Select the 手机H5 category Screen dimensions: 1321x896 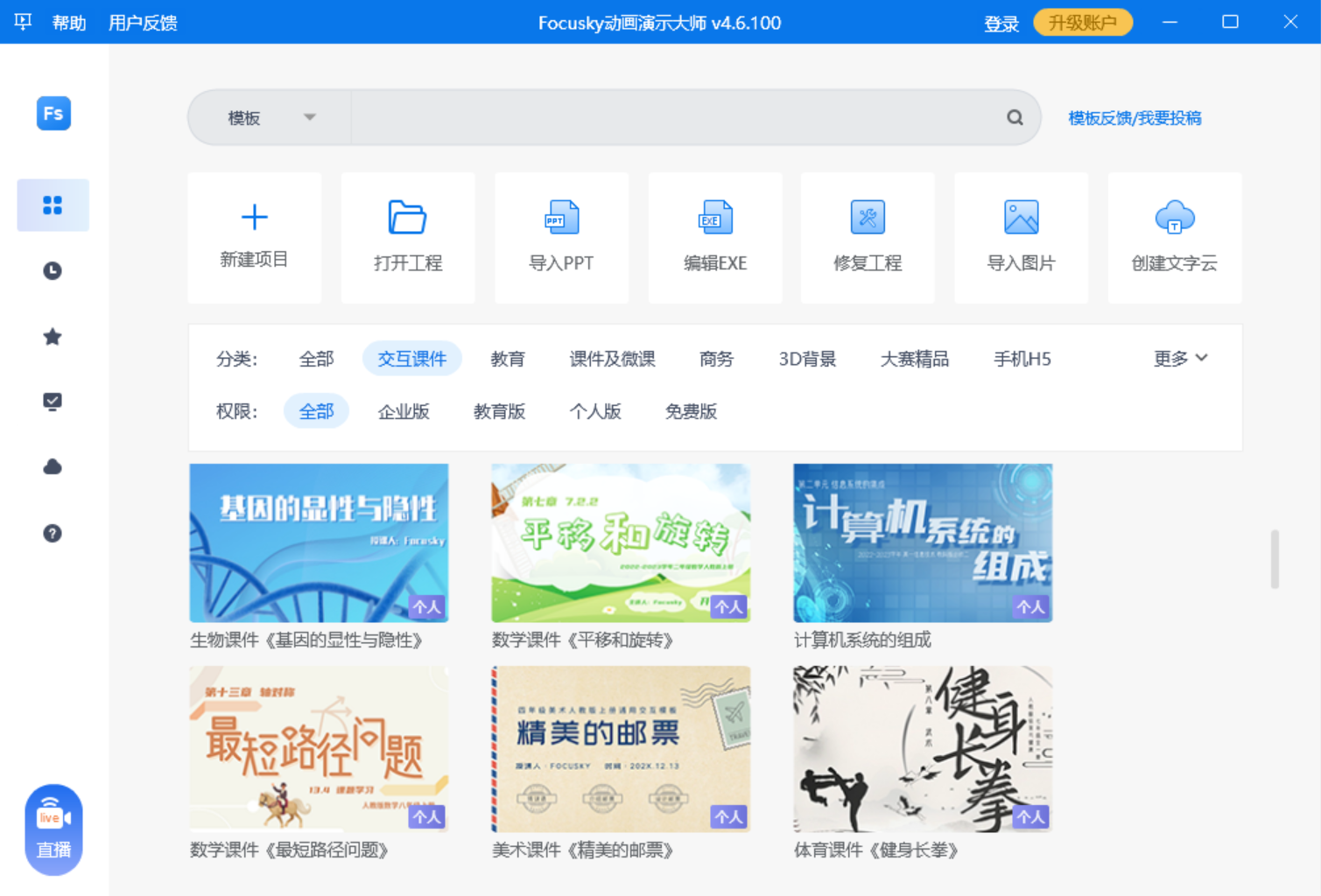1022,359
